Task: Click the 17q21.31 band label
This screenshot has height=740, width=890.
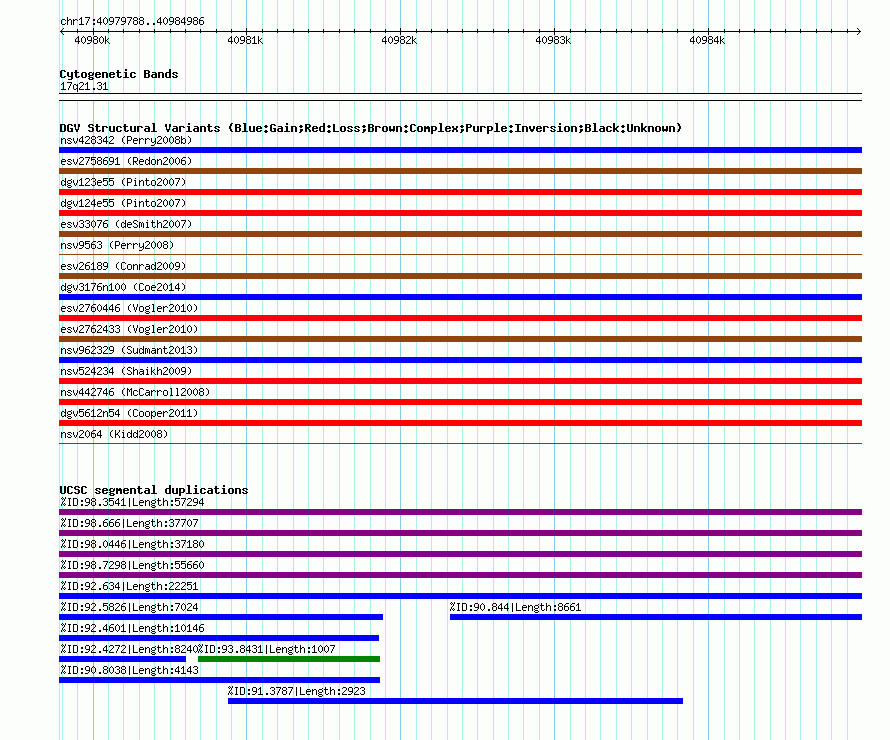Action: point(84,86)
